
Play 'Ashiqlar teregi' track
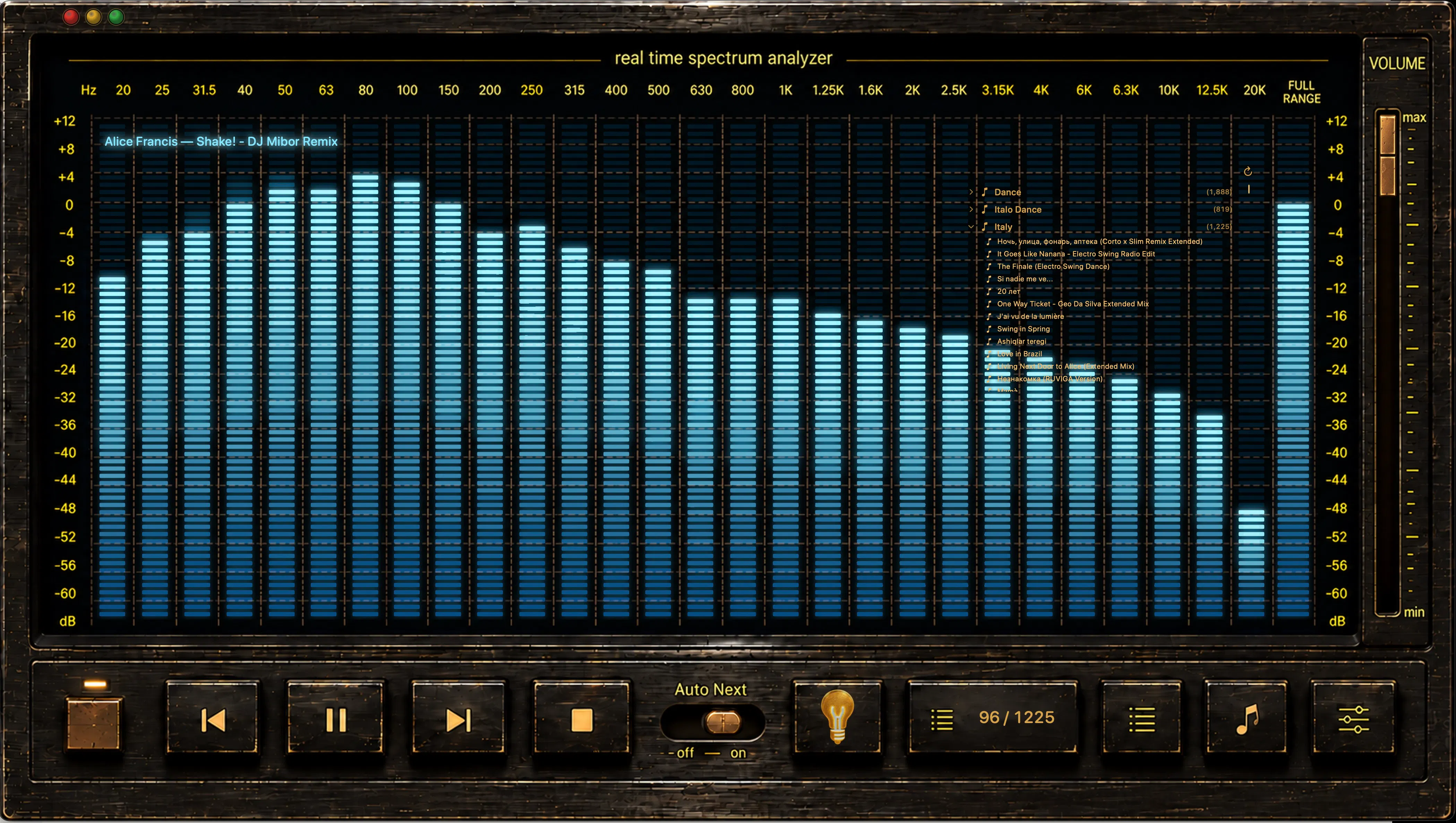[1021, 341]
